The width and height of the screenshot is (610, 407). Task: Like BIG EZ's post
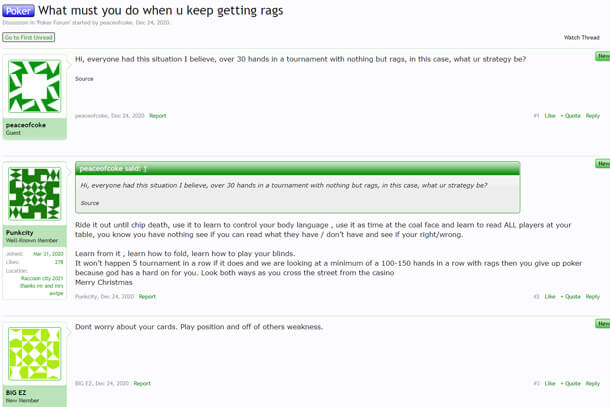coord(550,384)
